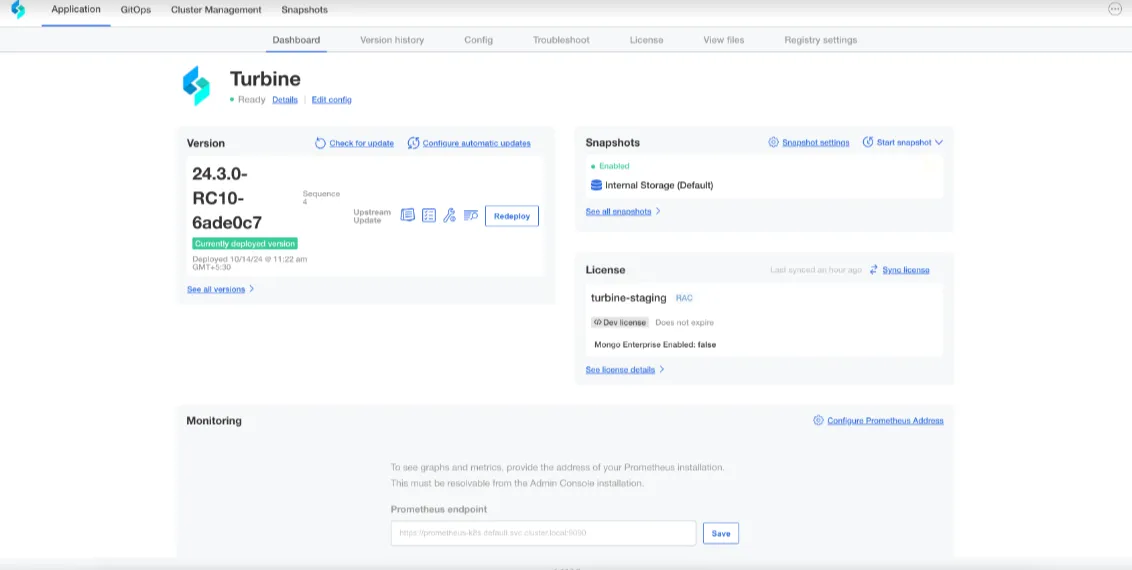The image size is (1132, 570).
Task: Open Configure automatic updates link
Action: pyautogui.click(x=476, y=143)
